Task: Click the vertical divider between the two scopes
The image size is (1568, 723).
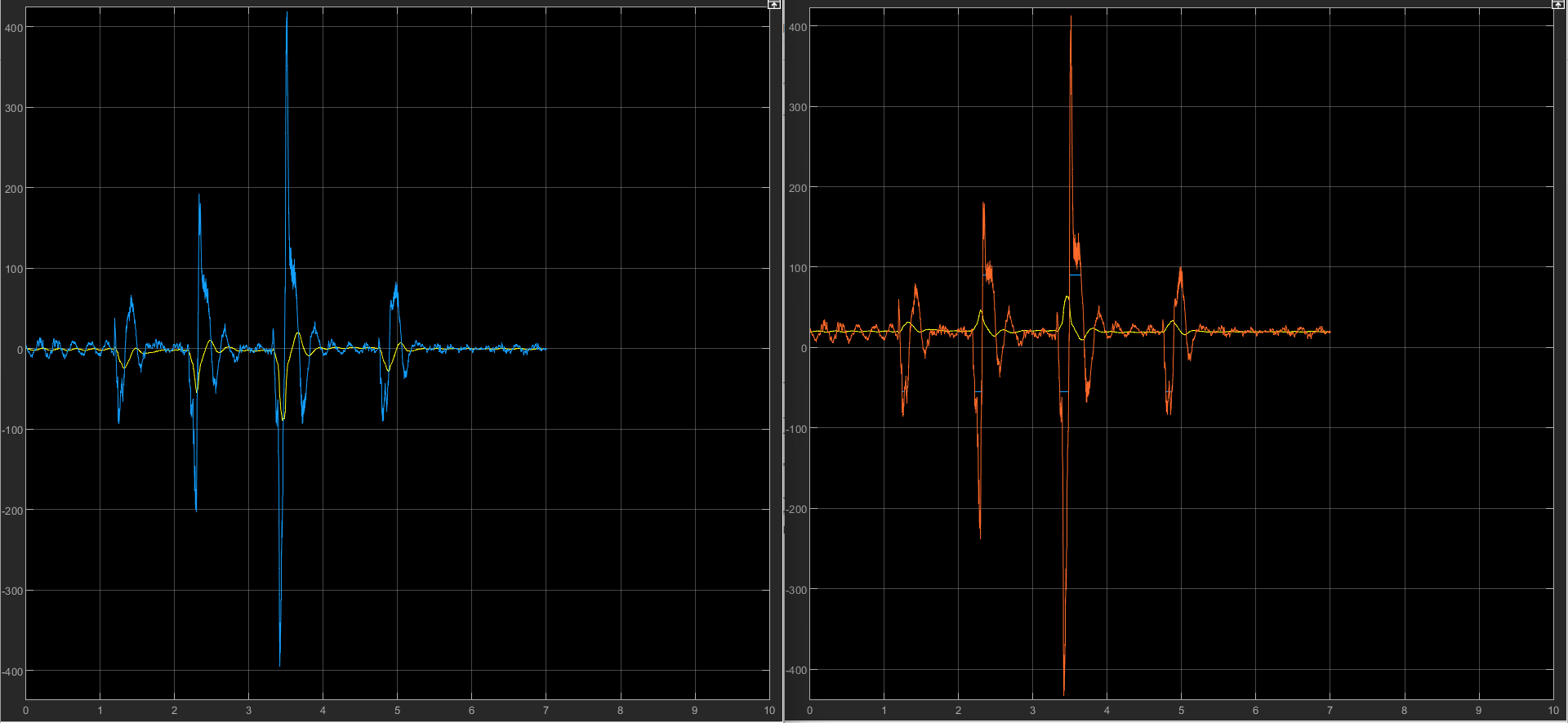Action: point(783,361)
